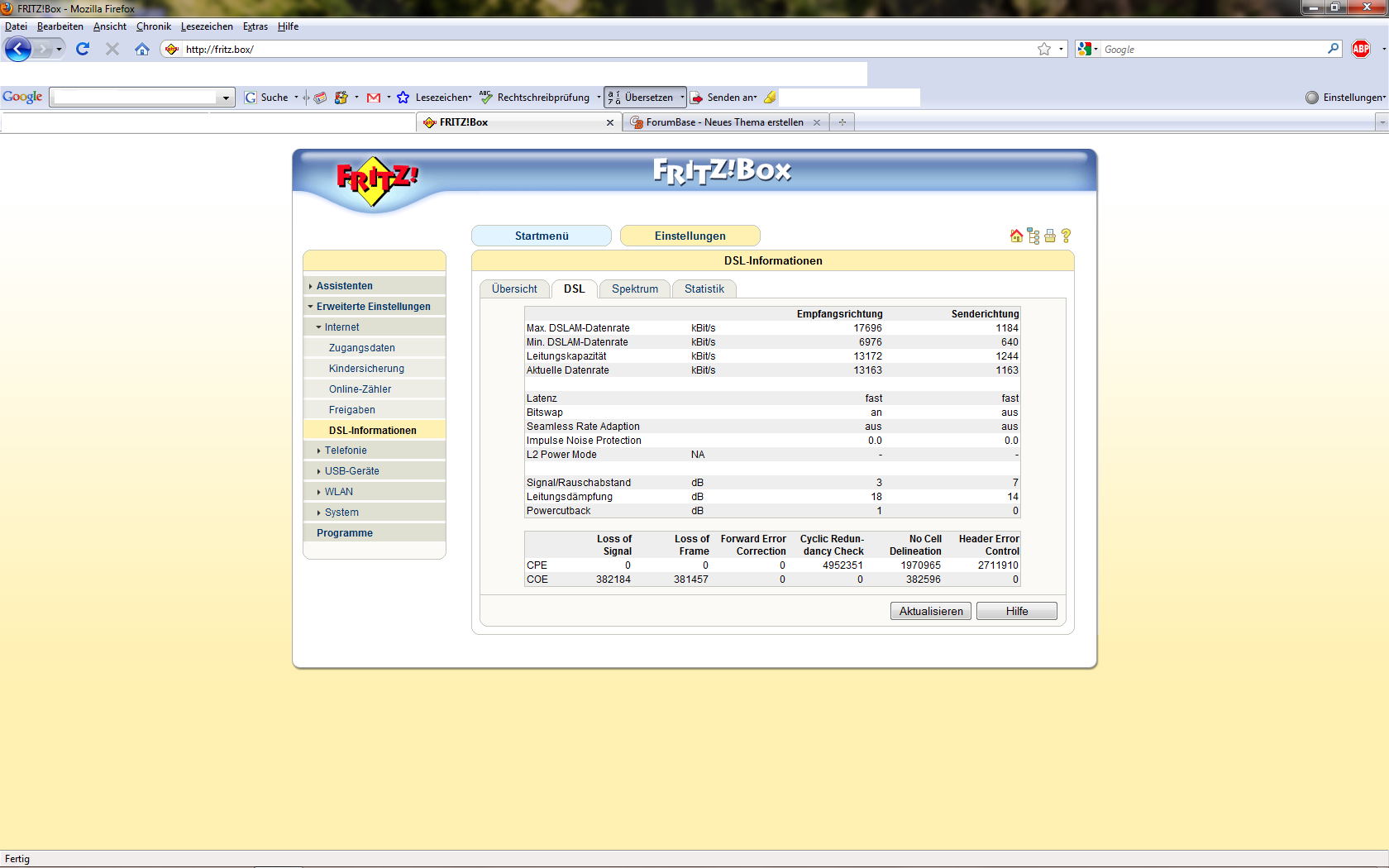
Task: Open the Adblock Plus ABP icon
Action: 1361,49
